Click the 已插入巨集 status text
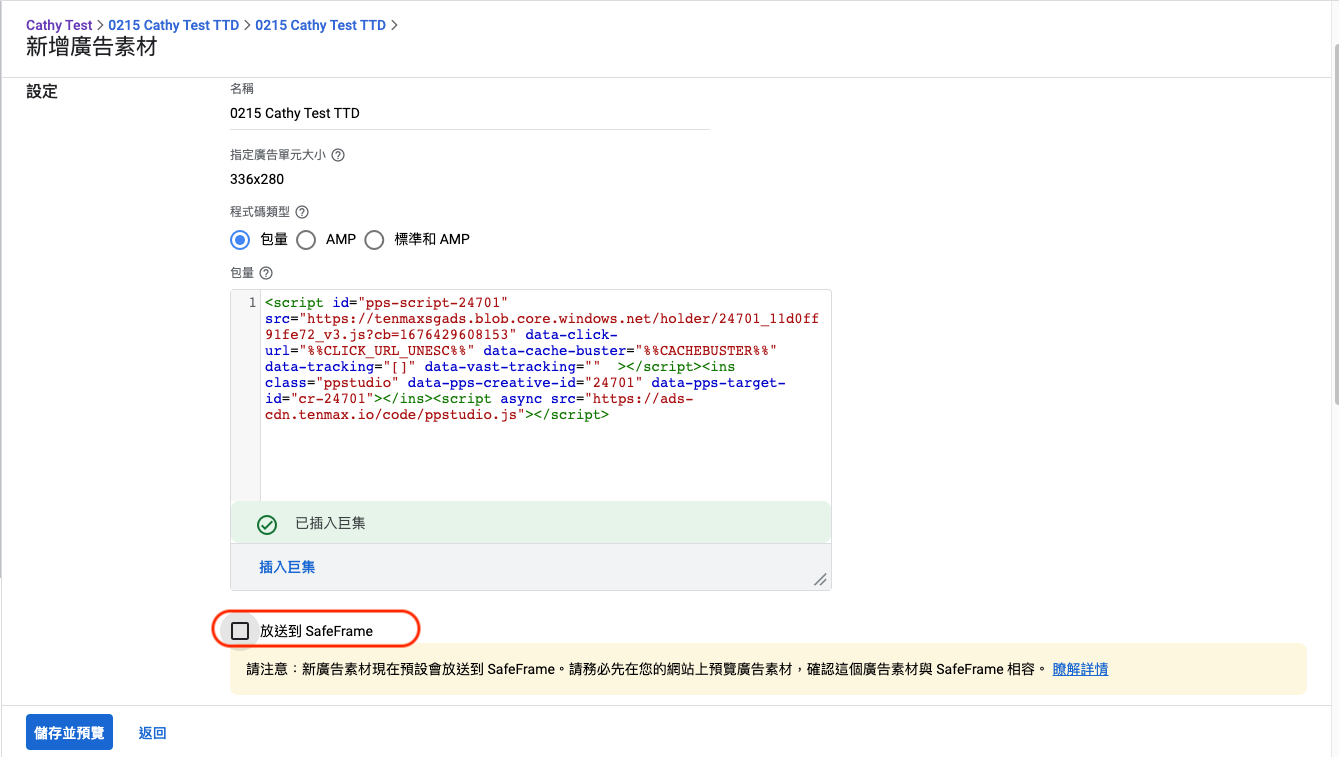Viewport: 1339px width, 757px height. [x=330, y=524]
